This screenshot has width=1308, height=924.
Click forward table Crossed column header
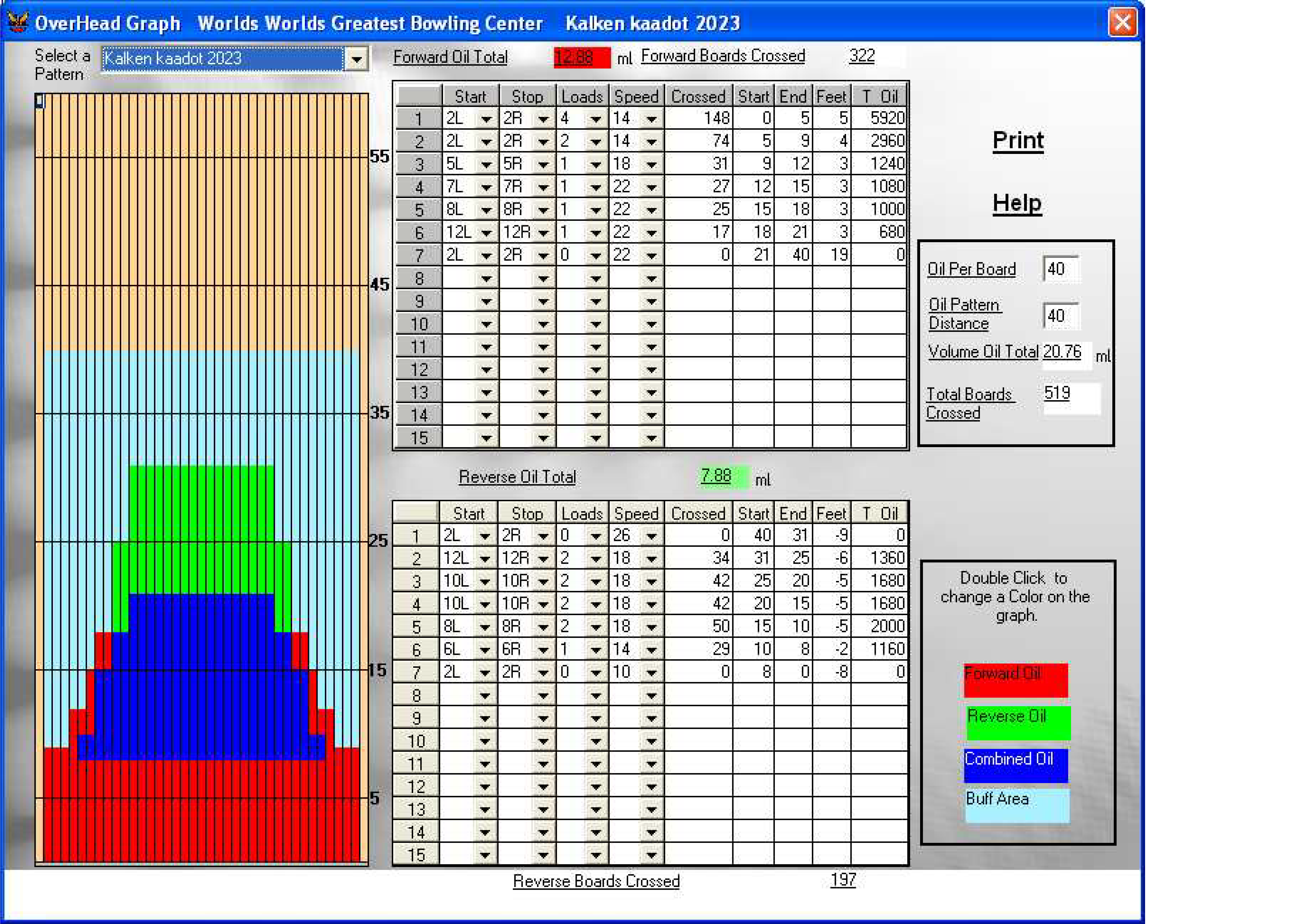[x=698, y=96]
